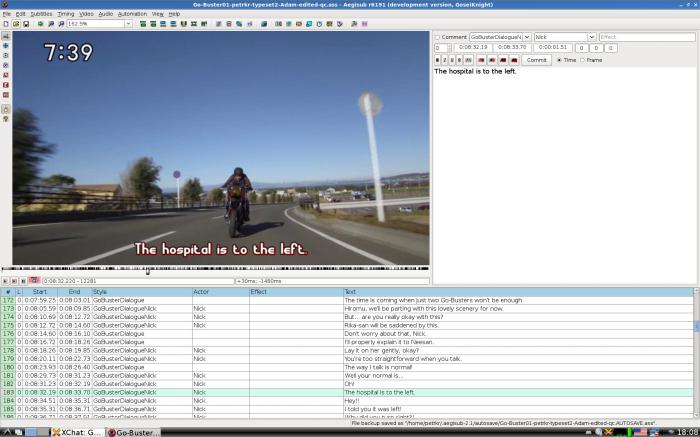Click the subtitle text edit box
700x437 pixels.
click(565, 175)
